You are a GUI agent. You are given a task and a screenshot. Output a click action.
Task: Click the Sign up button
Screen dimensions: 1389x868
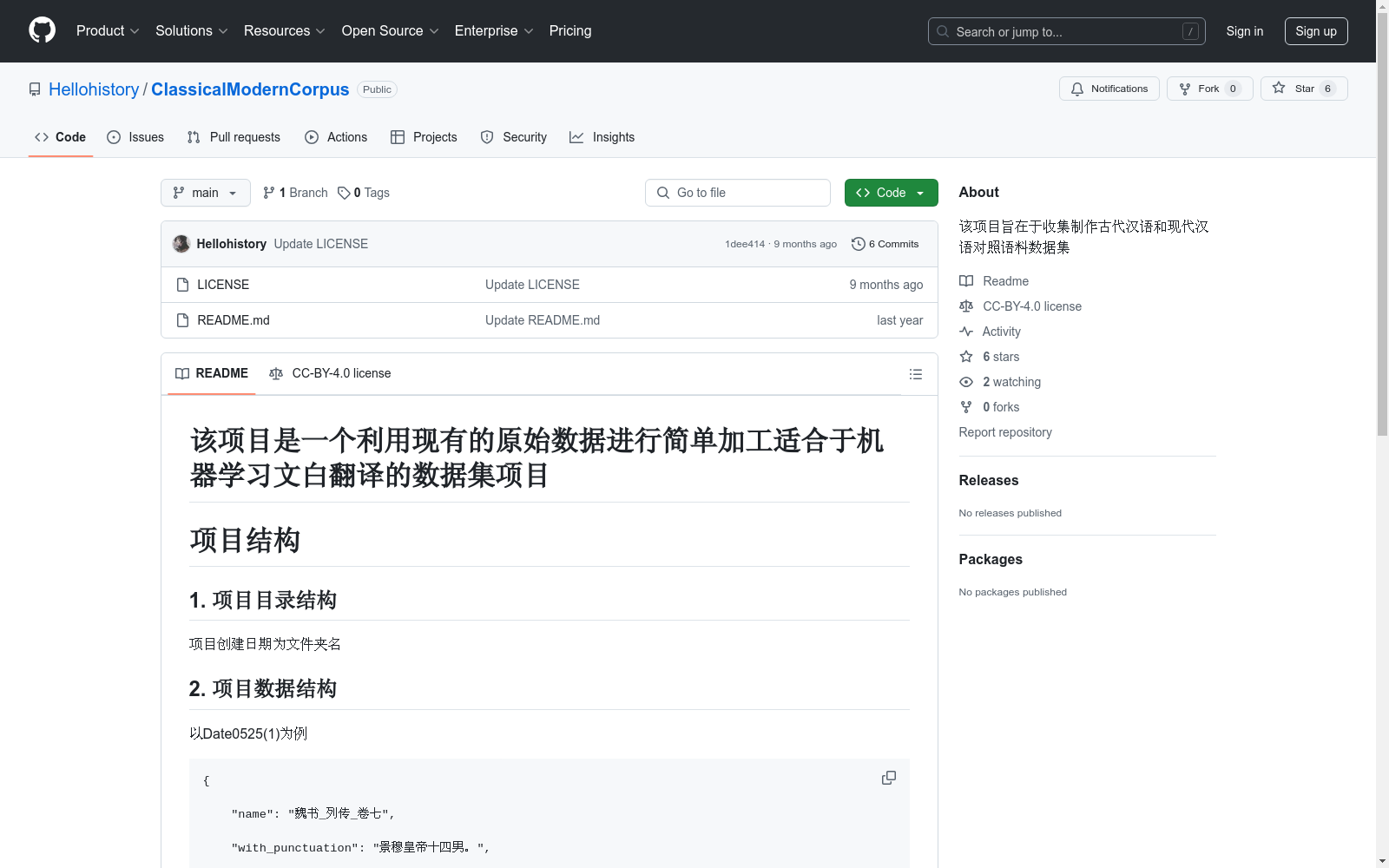click(1316, 31)
